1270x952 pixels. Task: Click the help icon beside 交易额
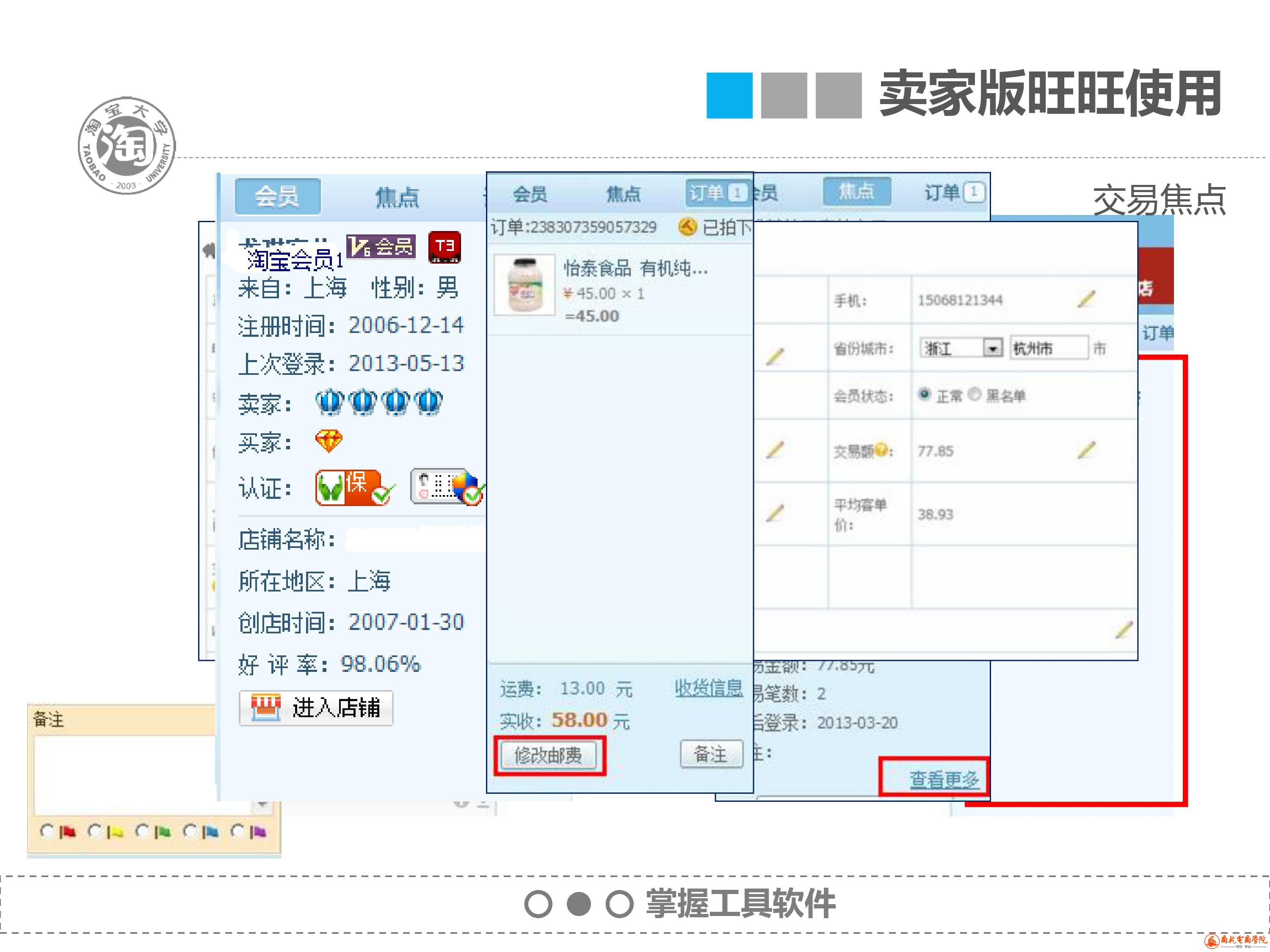882,450
